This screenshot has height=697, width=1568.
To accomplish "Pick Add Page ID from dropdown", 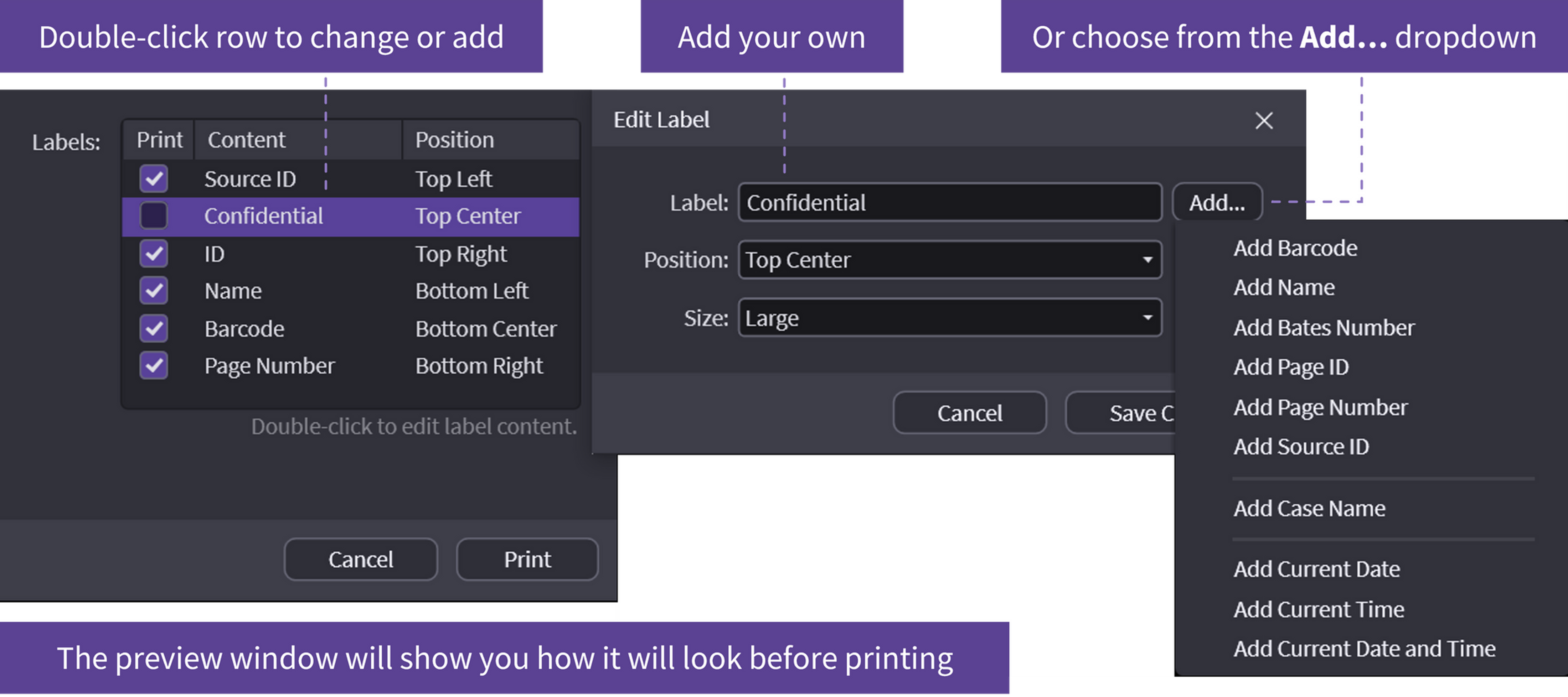I will tap(1290, 367).
